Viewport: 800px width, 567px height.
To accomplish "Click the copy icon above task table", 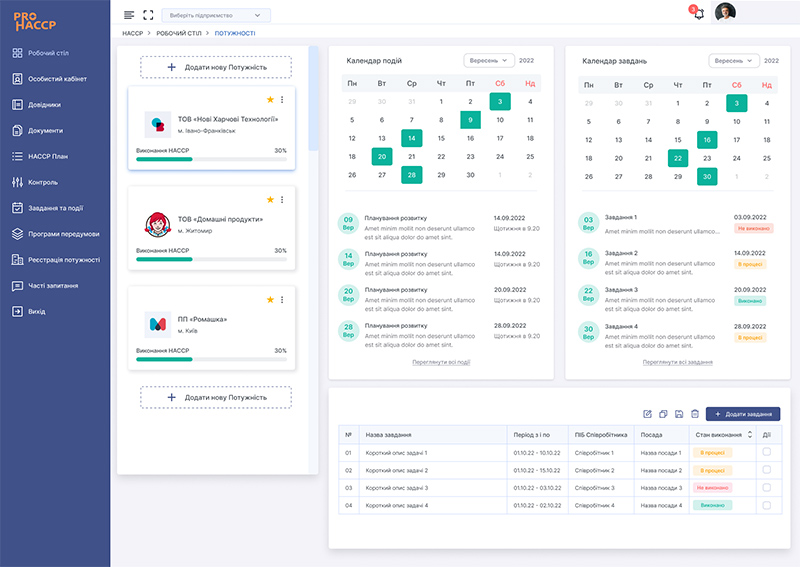I will coord(663,414).
